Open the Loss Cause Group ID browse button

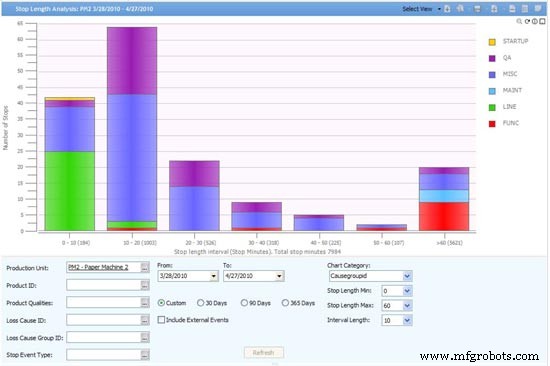[x=145, y=338]
